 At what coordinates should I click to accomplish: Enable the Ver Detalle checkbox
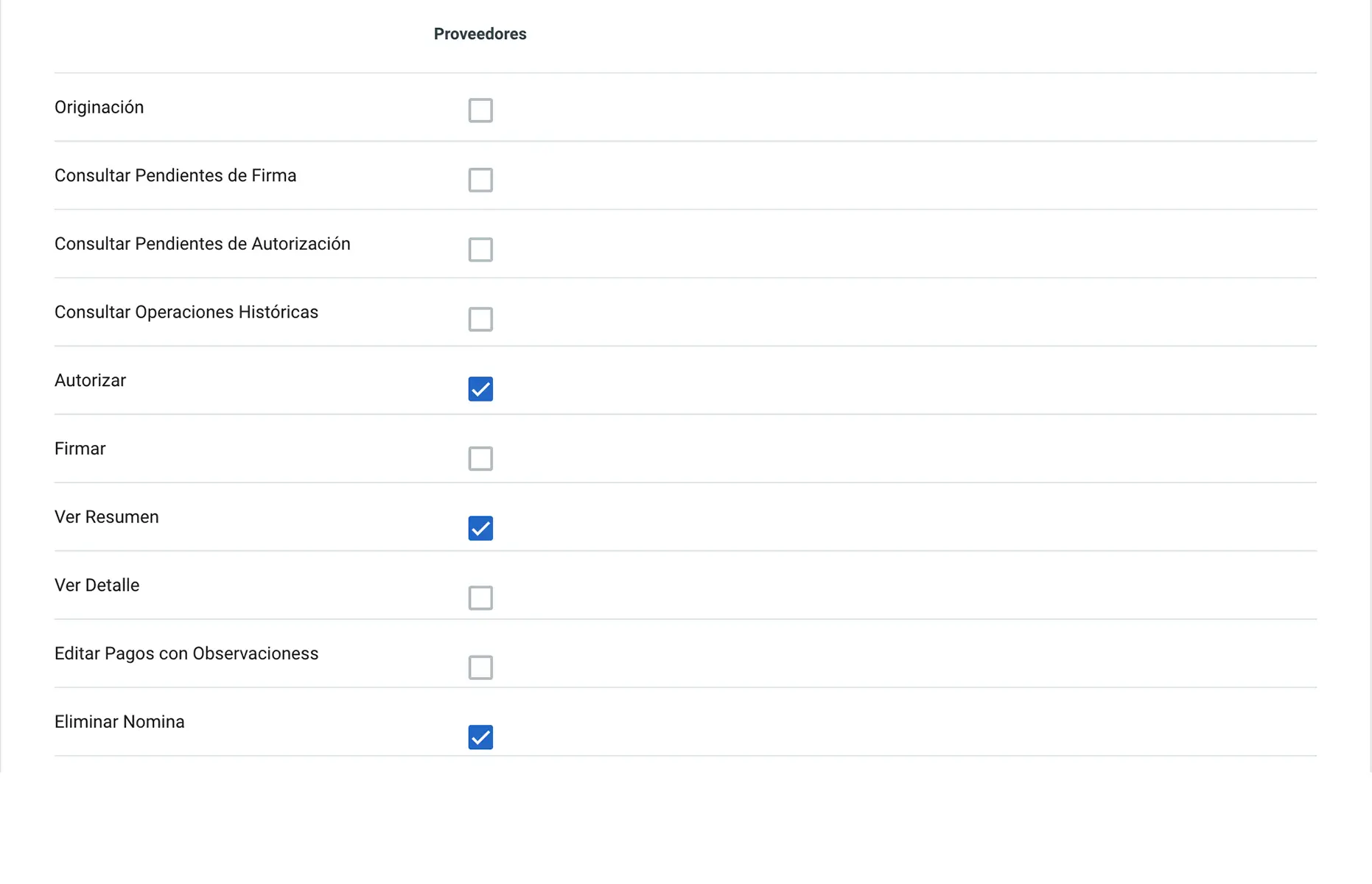pyautogui.click(x=480, y=597)
